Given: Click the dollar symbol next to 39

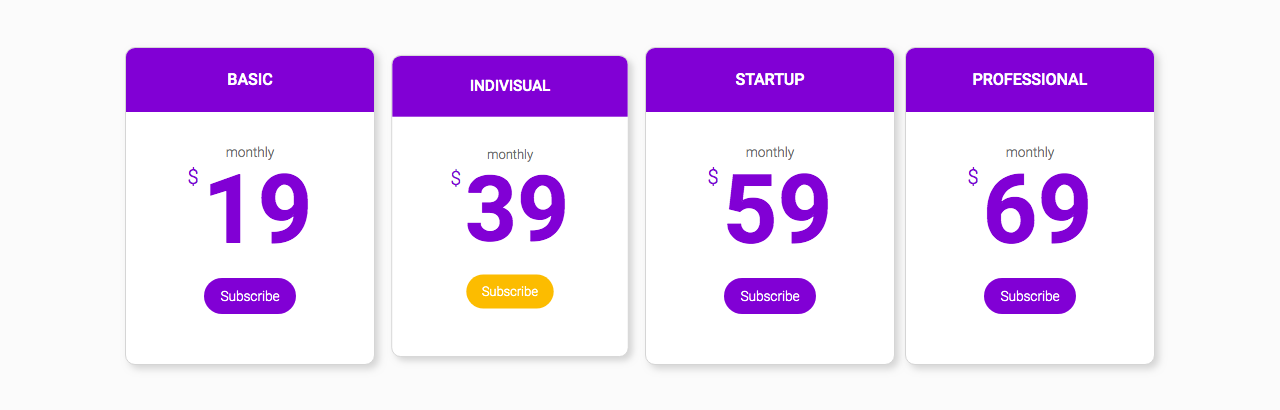Looking at the screenshot, I should click(x=456, y=179).
